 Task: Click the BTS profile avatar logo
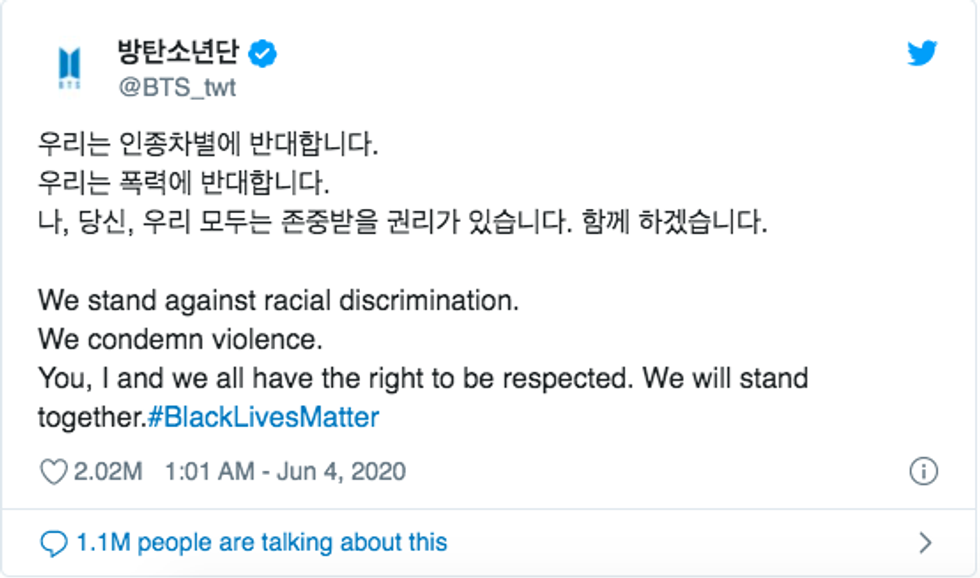(x=70, y=69)
